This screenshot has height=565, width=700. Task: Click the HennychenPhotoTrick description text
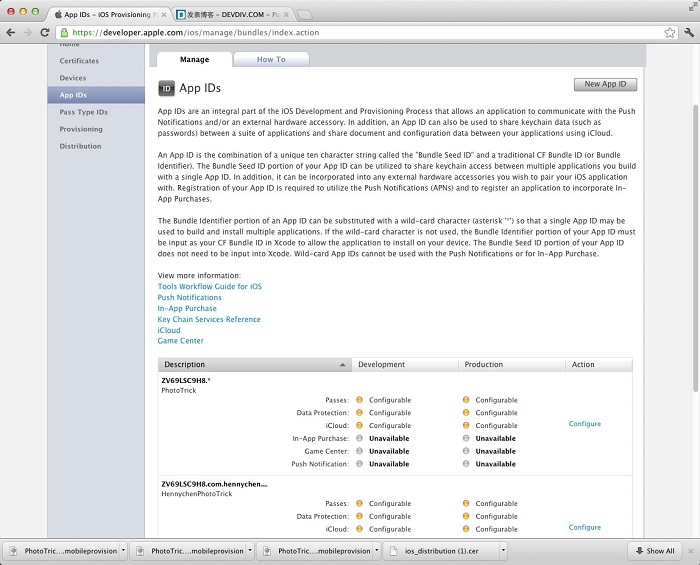(x=197, y=494)
